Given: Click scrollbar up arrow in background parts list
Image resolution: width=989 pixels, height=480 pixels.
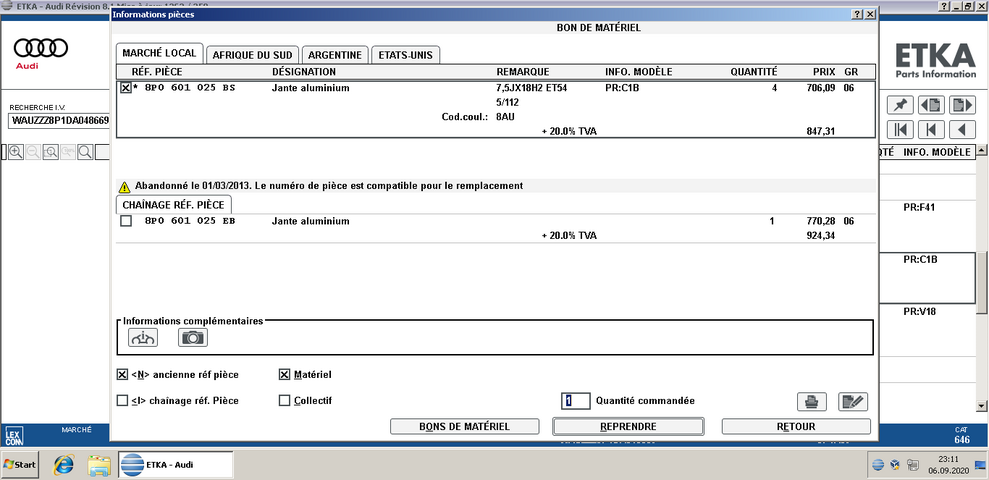Looking at the screenshot, I should pyautogui.click(x=981, y=151).
